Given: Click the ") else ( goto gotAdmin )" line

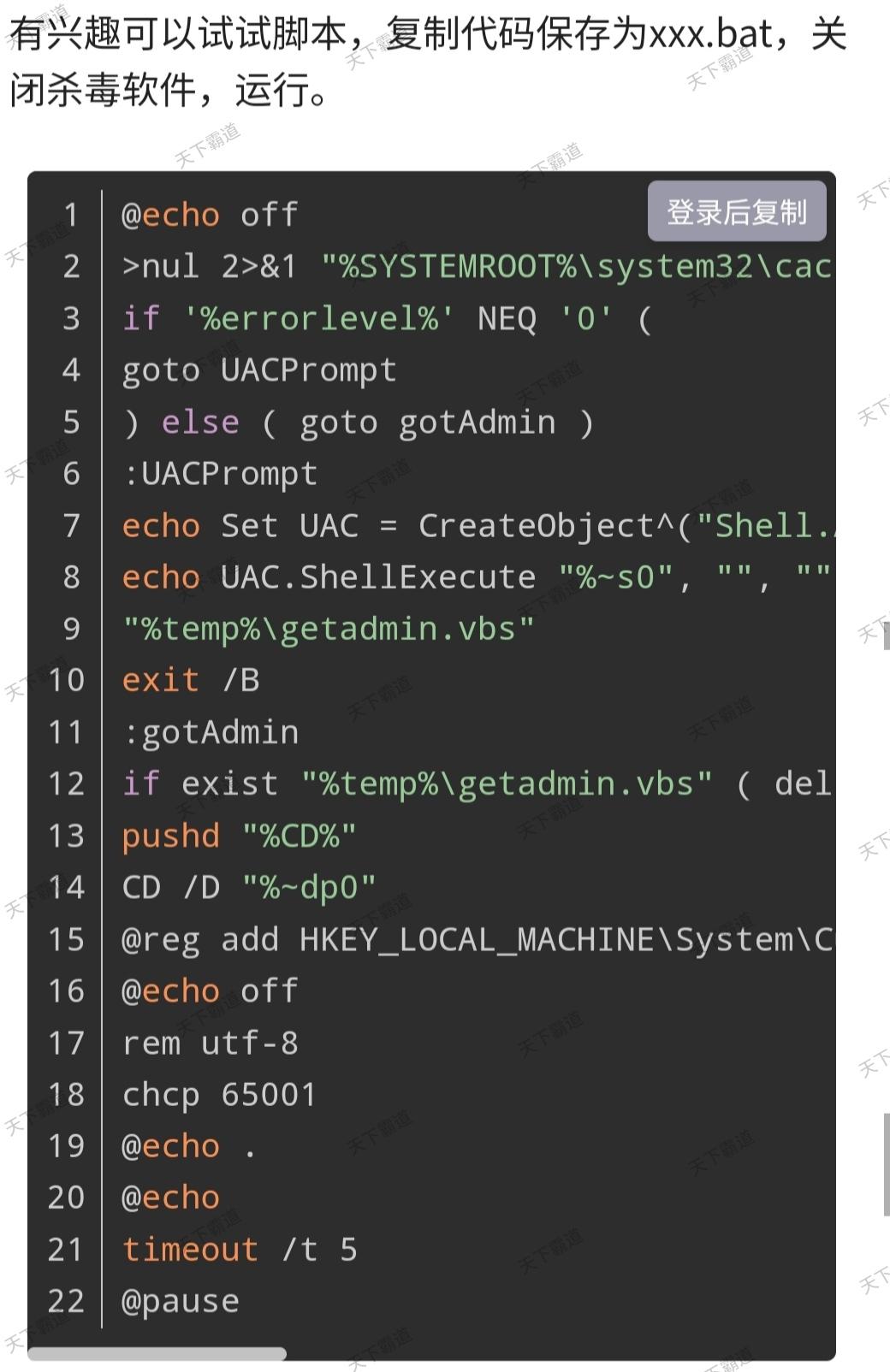Looking at the screenshot, I should 358,423.
